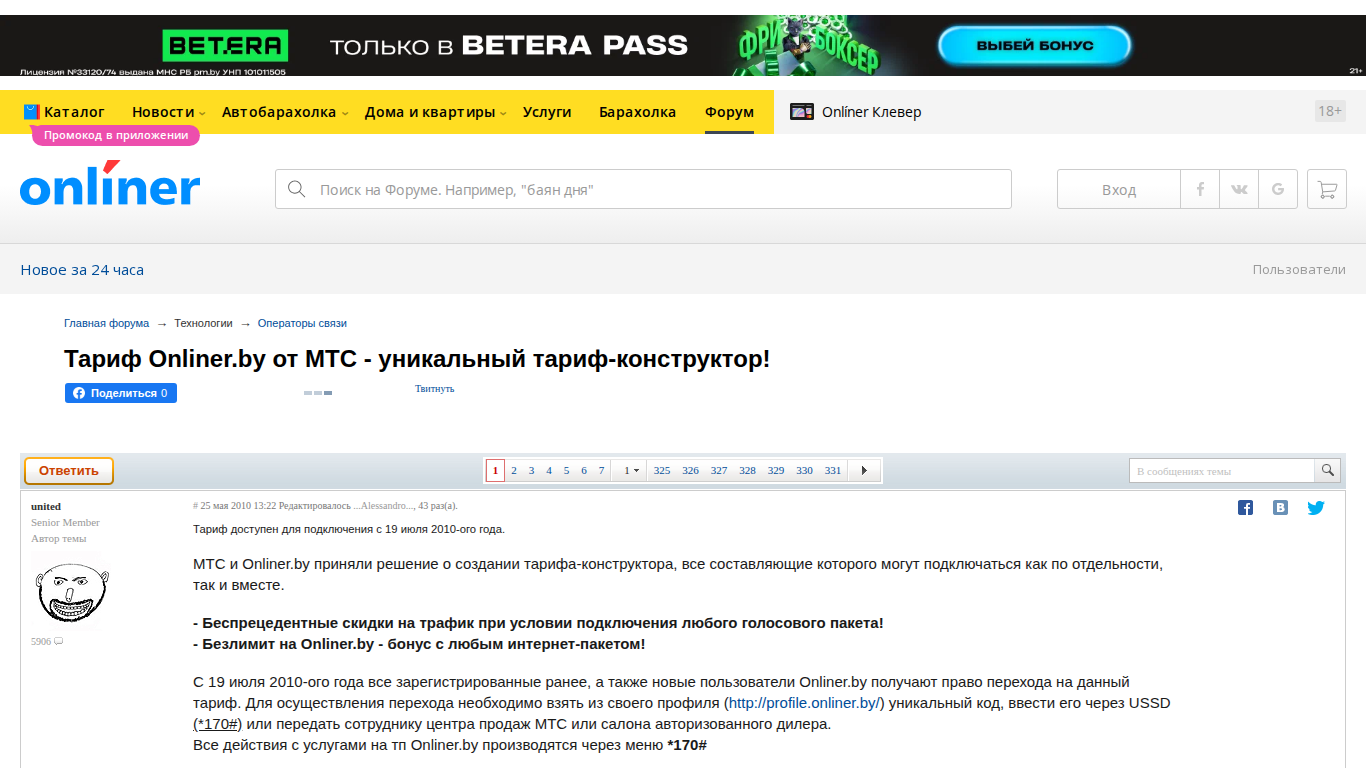Open the Услуги menu item
Viewport: 1366px width, 768px height.
(547, 112)
